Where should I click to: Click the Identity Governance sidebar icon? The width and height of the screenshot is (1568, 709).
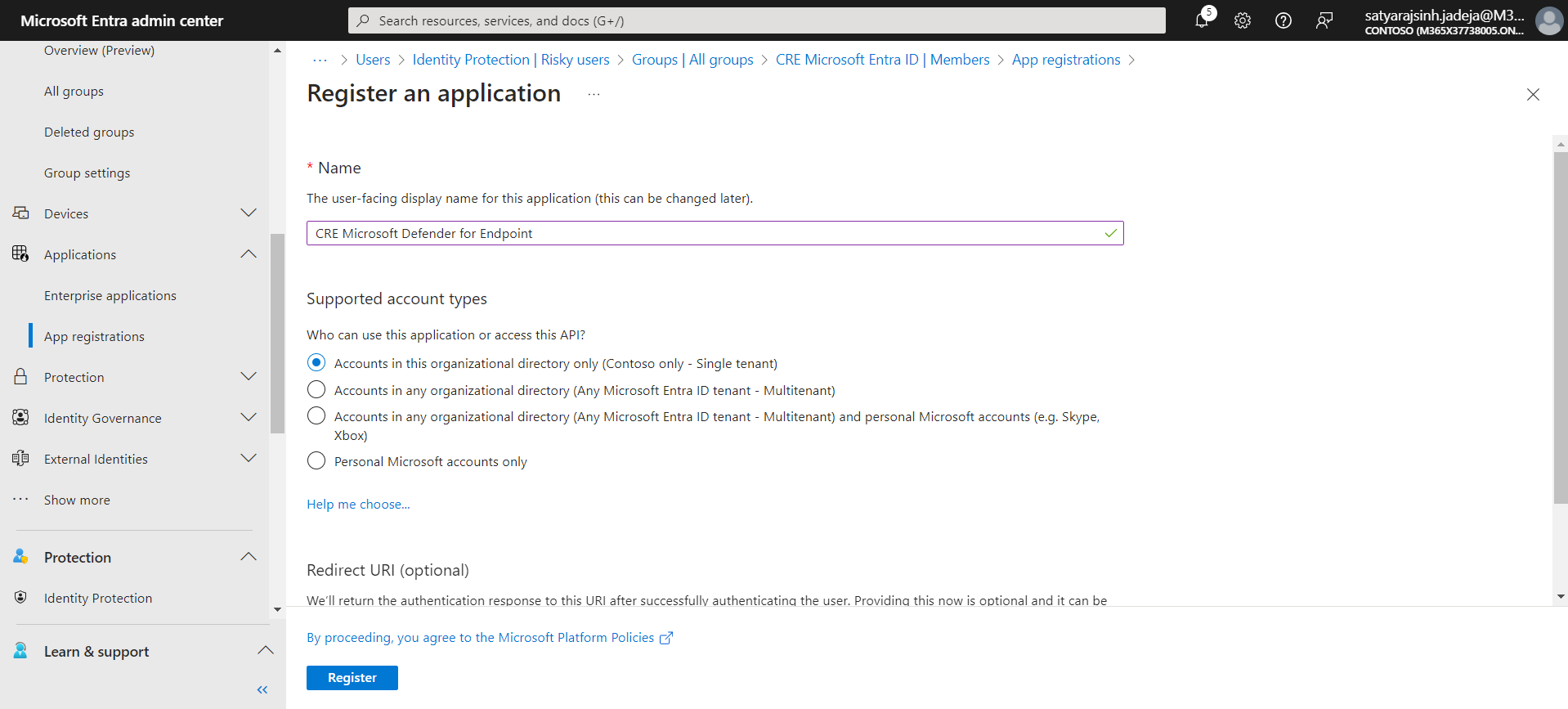[x=20, y=417]
